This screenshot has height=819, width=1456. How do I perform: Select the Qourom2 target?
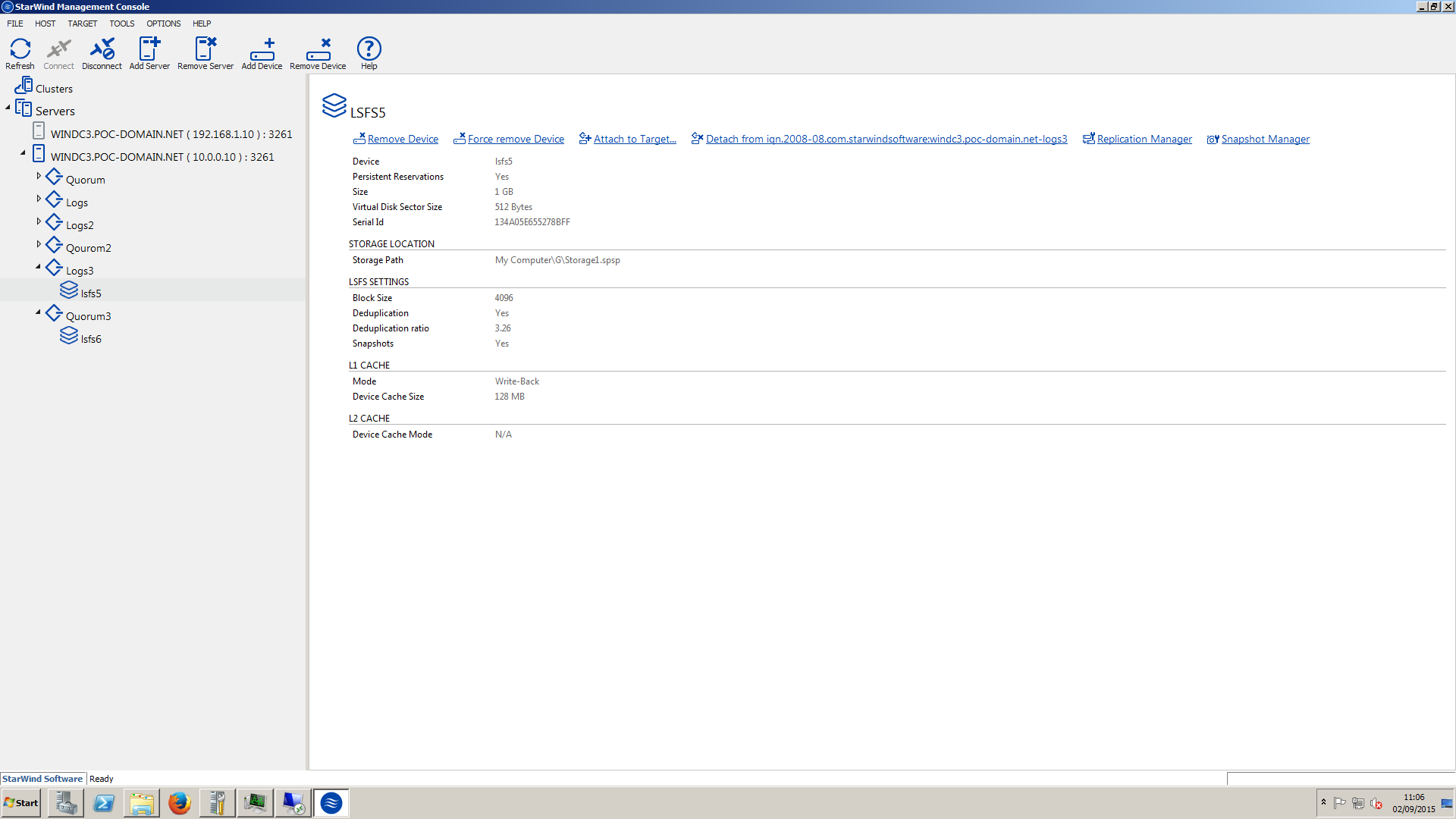click(x=88, y=248)
